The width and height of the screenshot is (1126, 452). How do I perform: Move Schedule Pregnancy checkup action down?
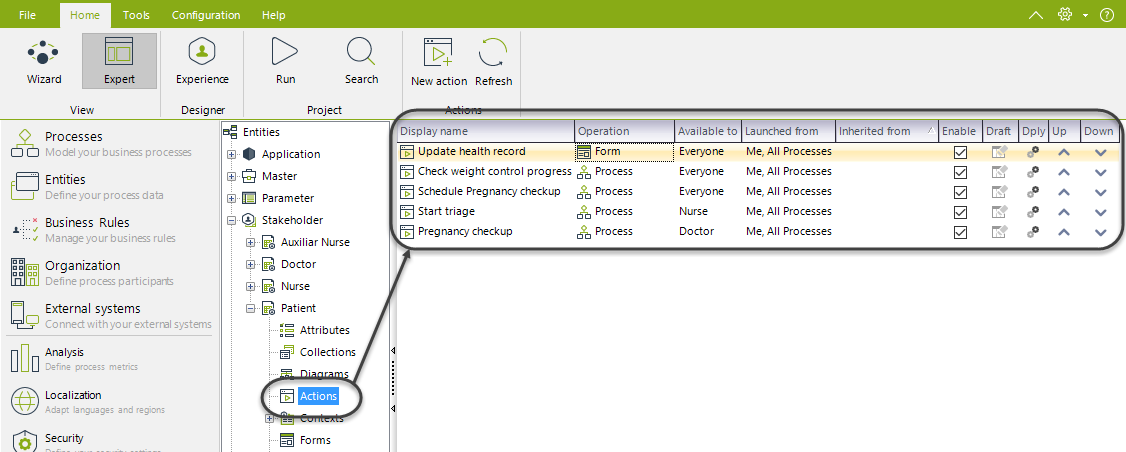pos(1100,192)
